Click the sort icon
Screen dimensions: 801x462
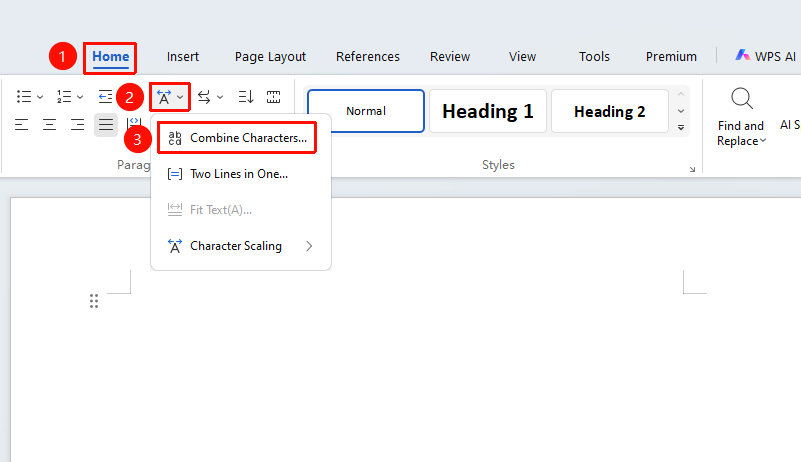coord(246,97)
